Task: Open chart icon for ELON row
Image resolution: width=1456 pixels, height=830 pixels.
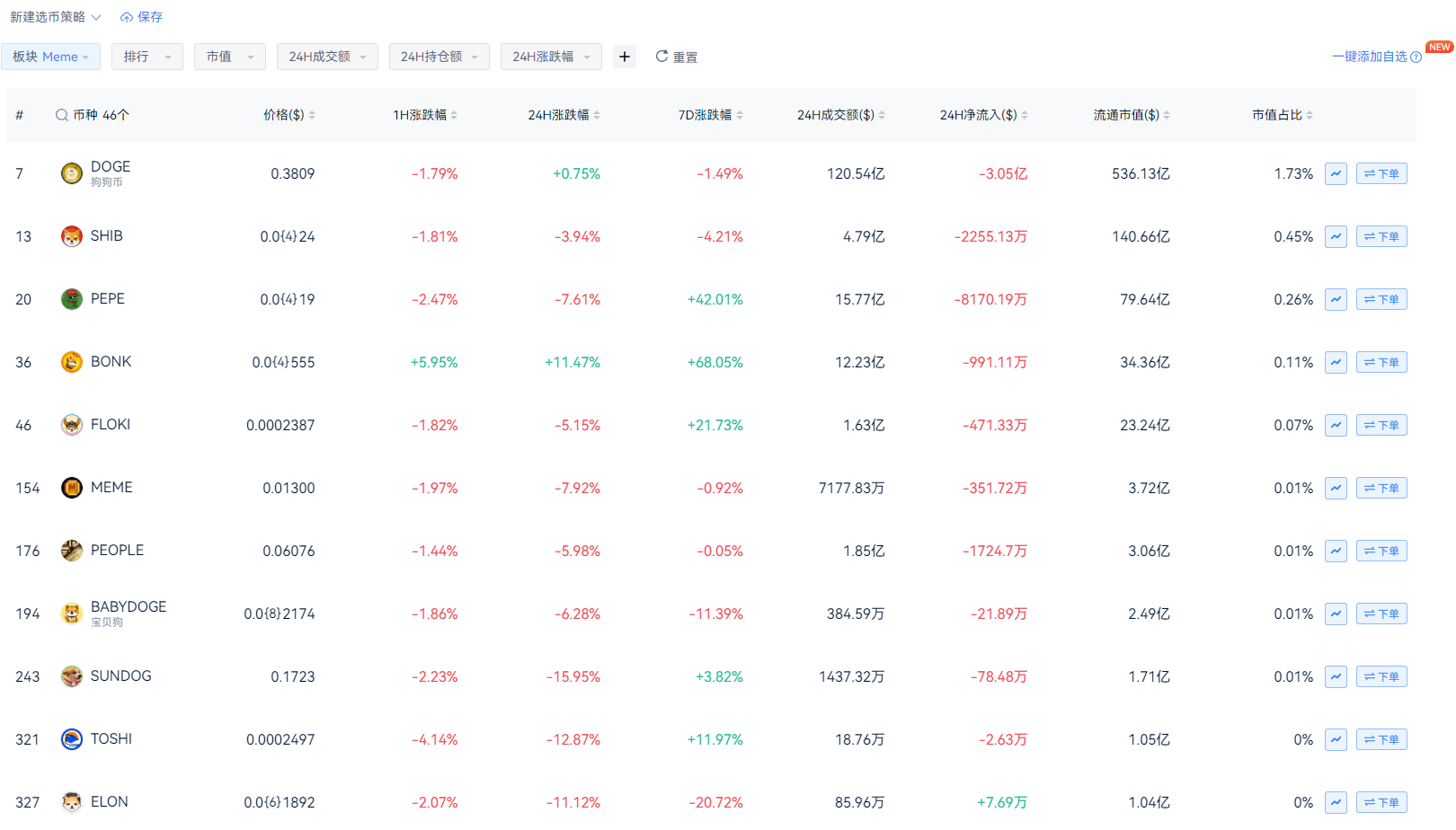Action: (1336, 802)
